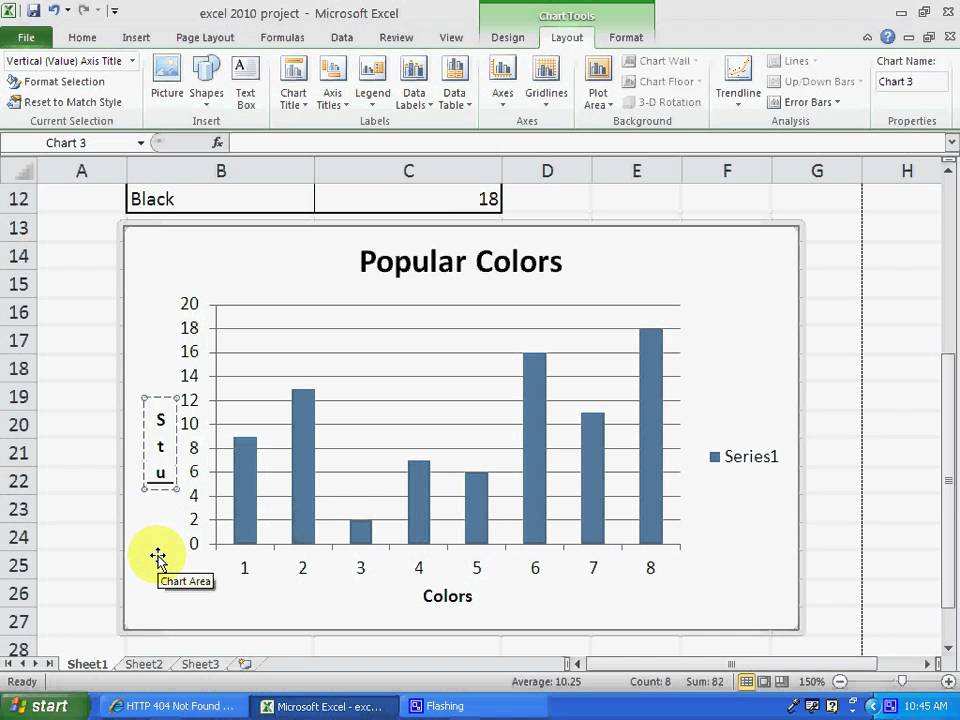Insert a Text Box
The image size is (960, 720).
[x=245, y=82]
